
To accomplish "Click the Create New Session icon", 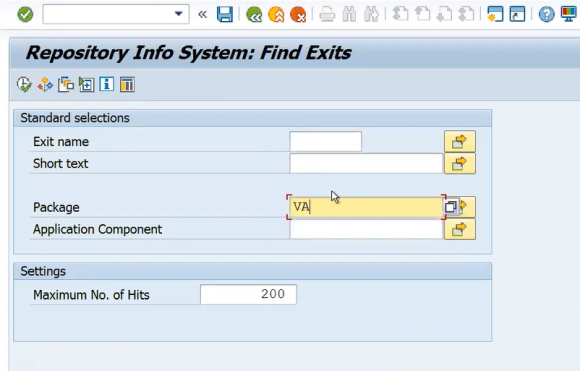I will pyautogui.click(x=495, y=14).
